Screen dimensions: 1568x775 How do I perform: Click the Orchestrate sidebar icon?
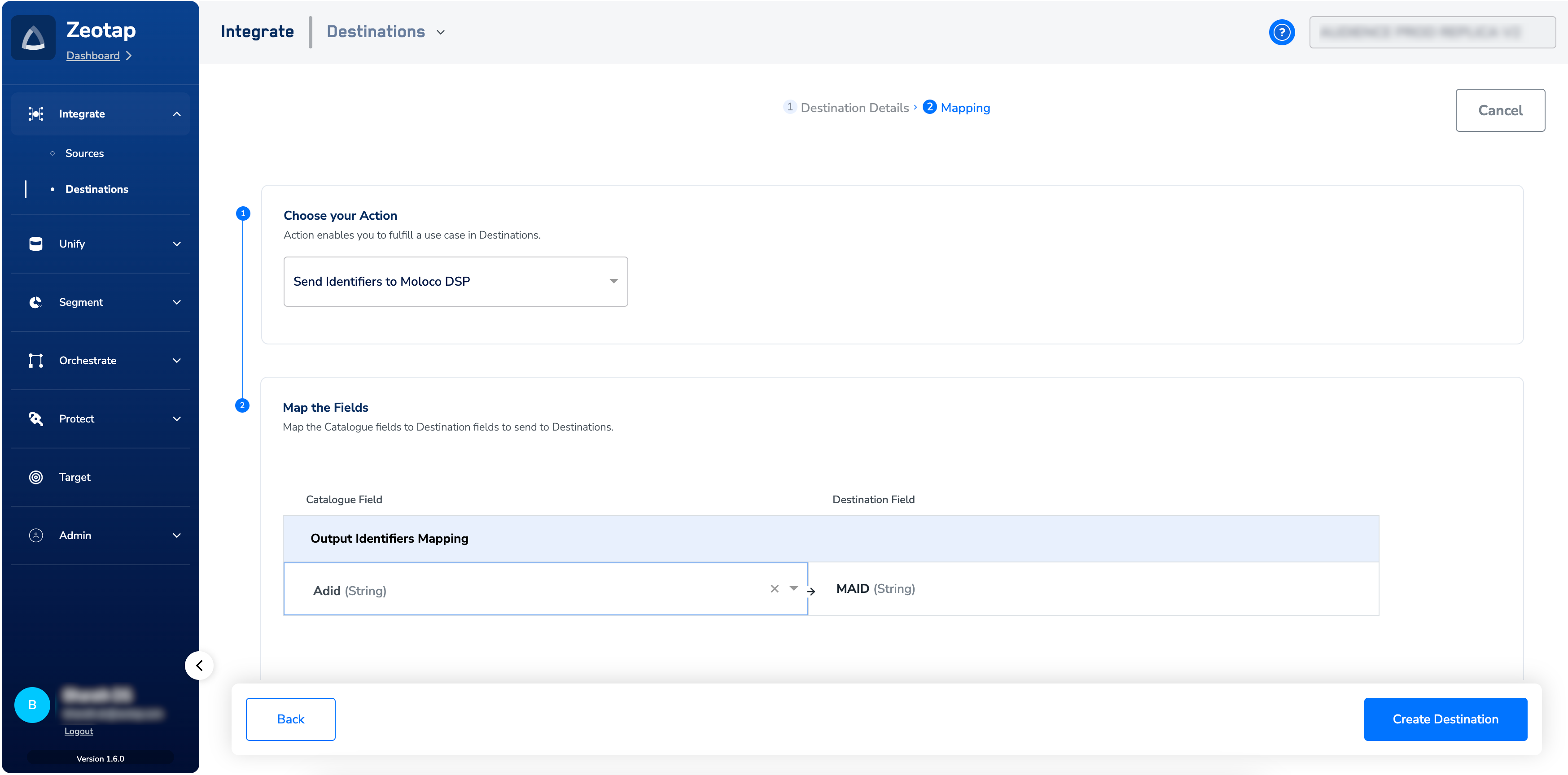[36, 361]
